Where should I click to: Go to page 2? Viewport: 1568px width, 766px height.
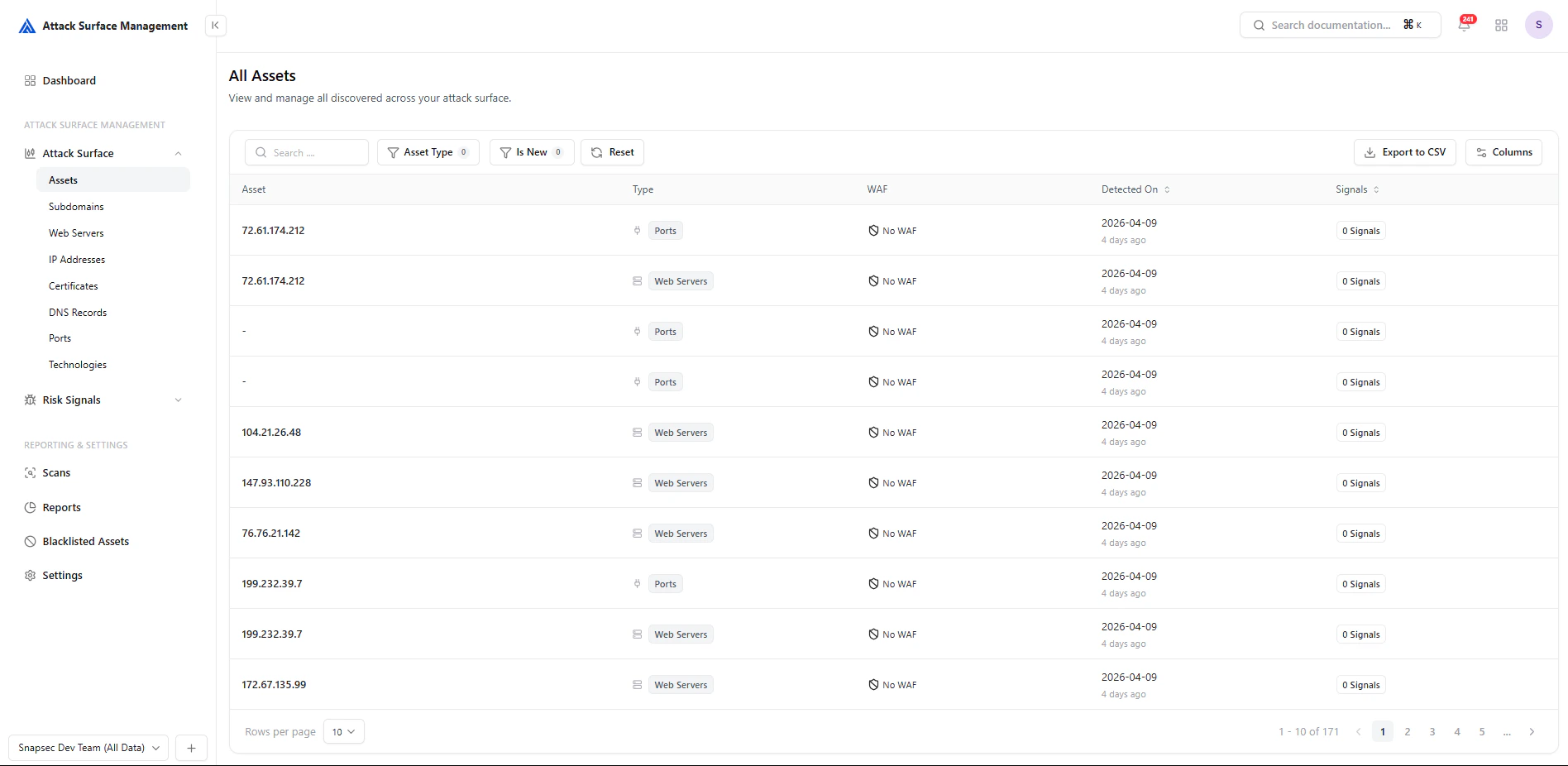point(1408,731)
